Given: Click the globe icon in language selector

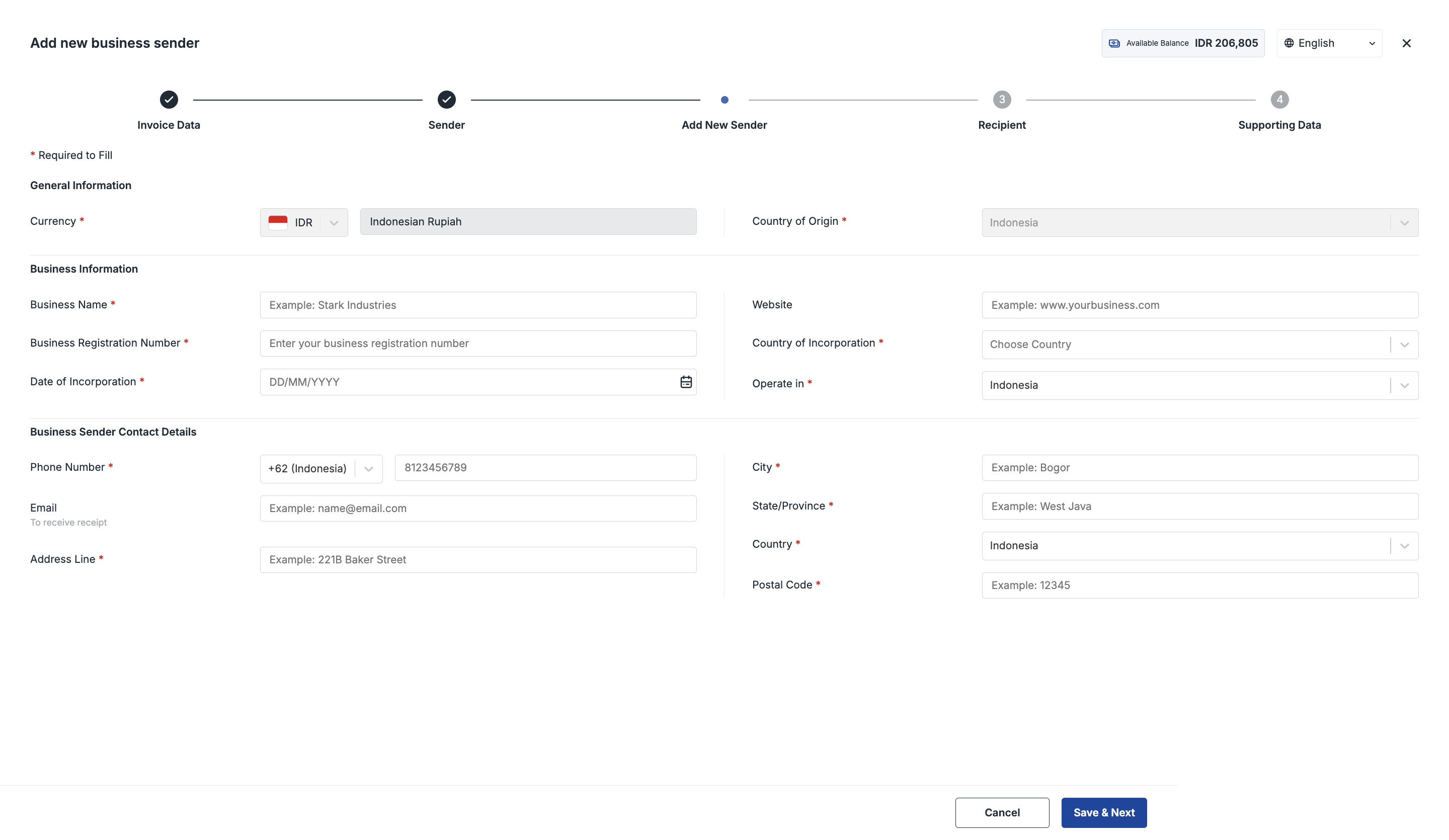Looking at the screenshot, I should tap(1289, 43).
